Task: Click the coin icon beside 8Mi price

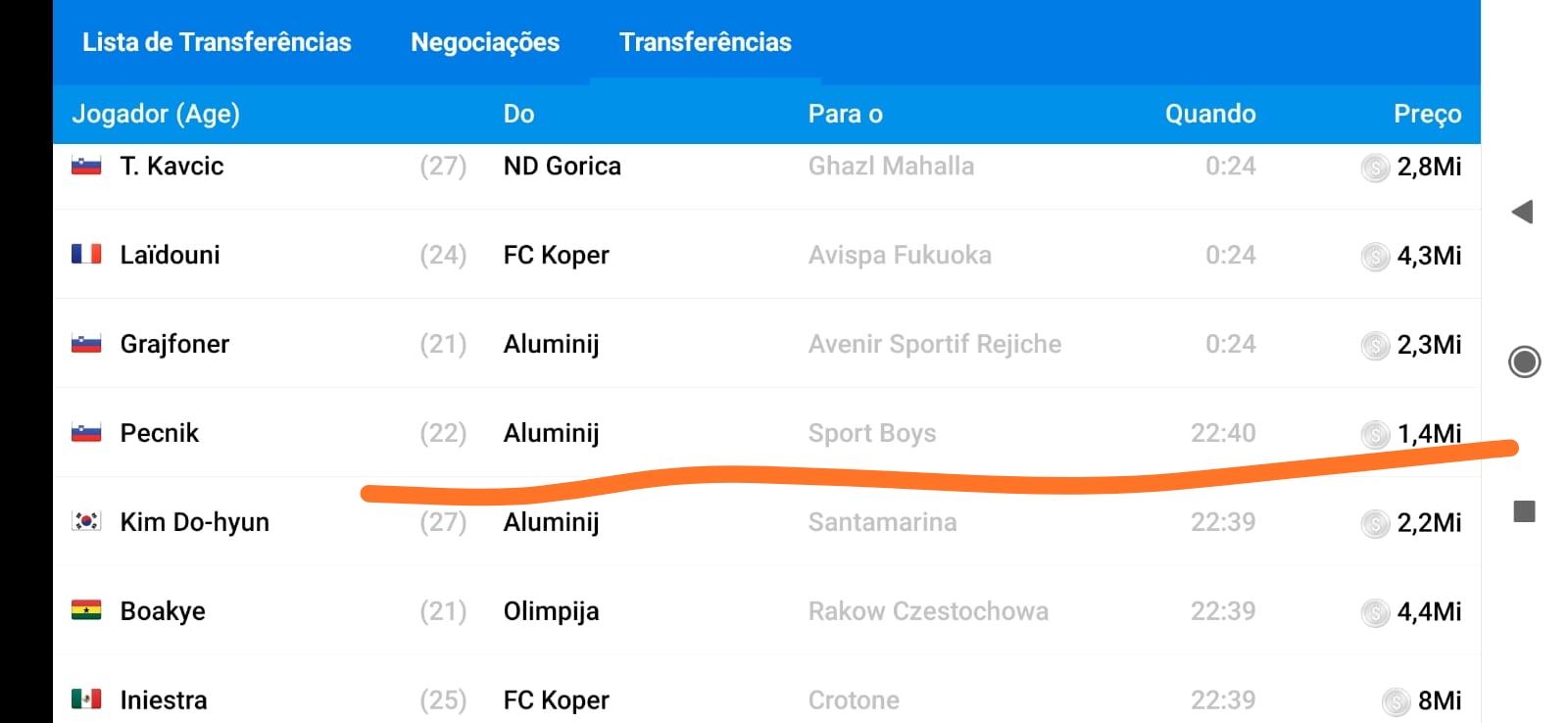Action: (1396, 701)
